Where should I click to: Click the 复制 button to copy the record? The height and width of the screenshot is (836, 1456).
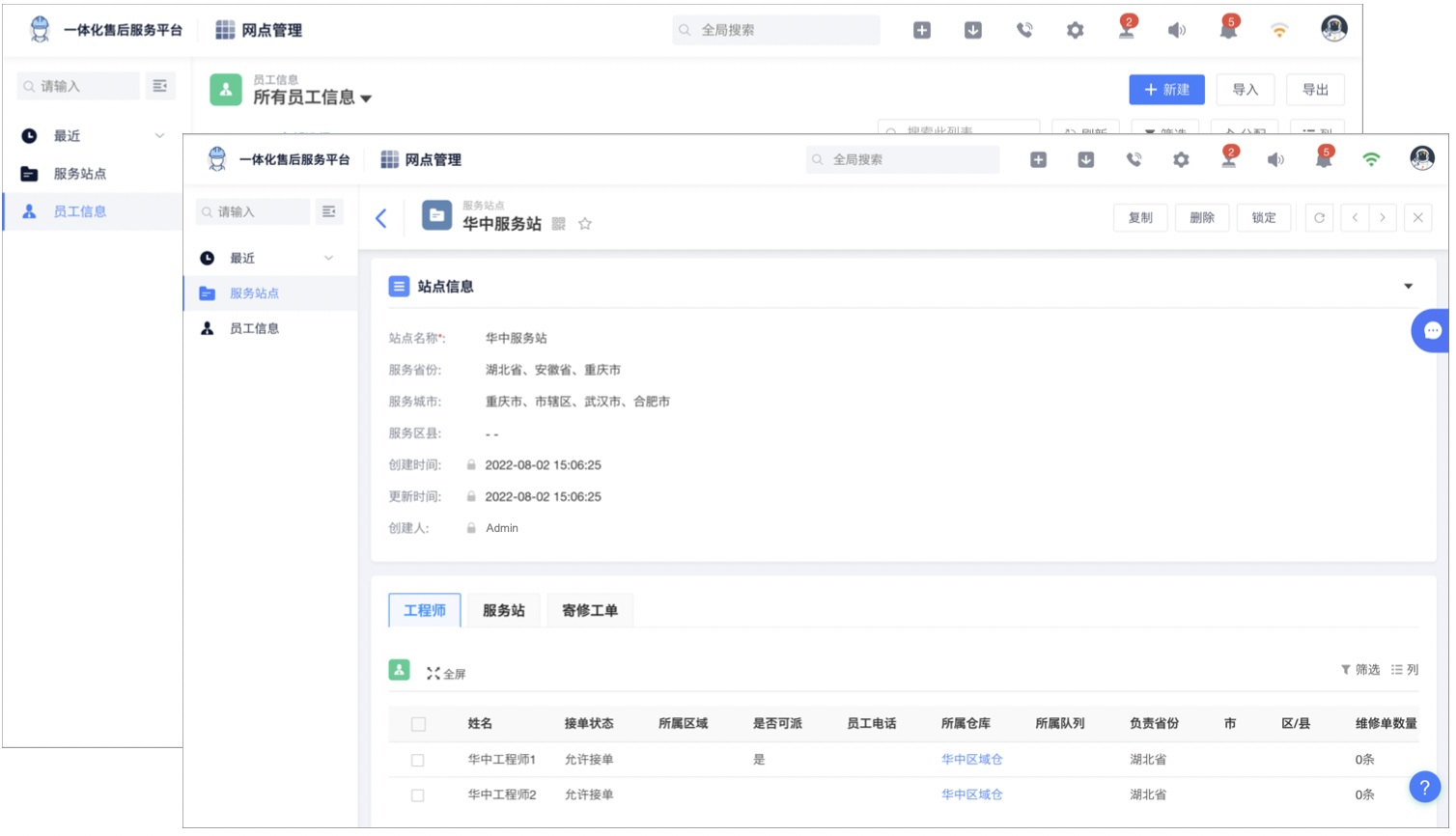coord(1140,217)
